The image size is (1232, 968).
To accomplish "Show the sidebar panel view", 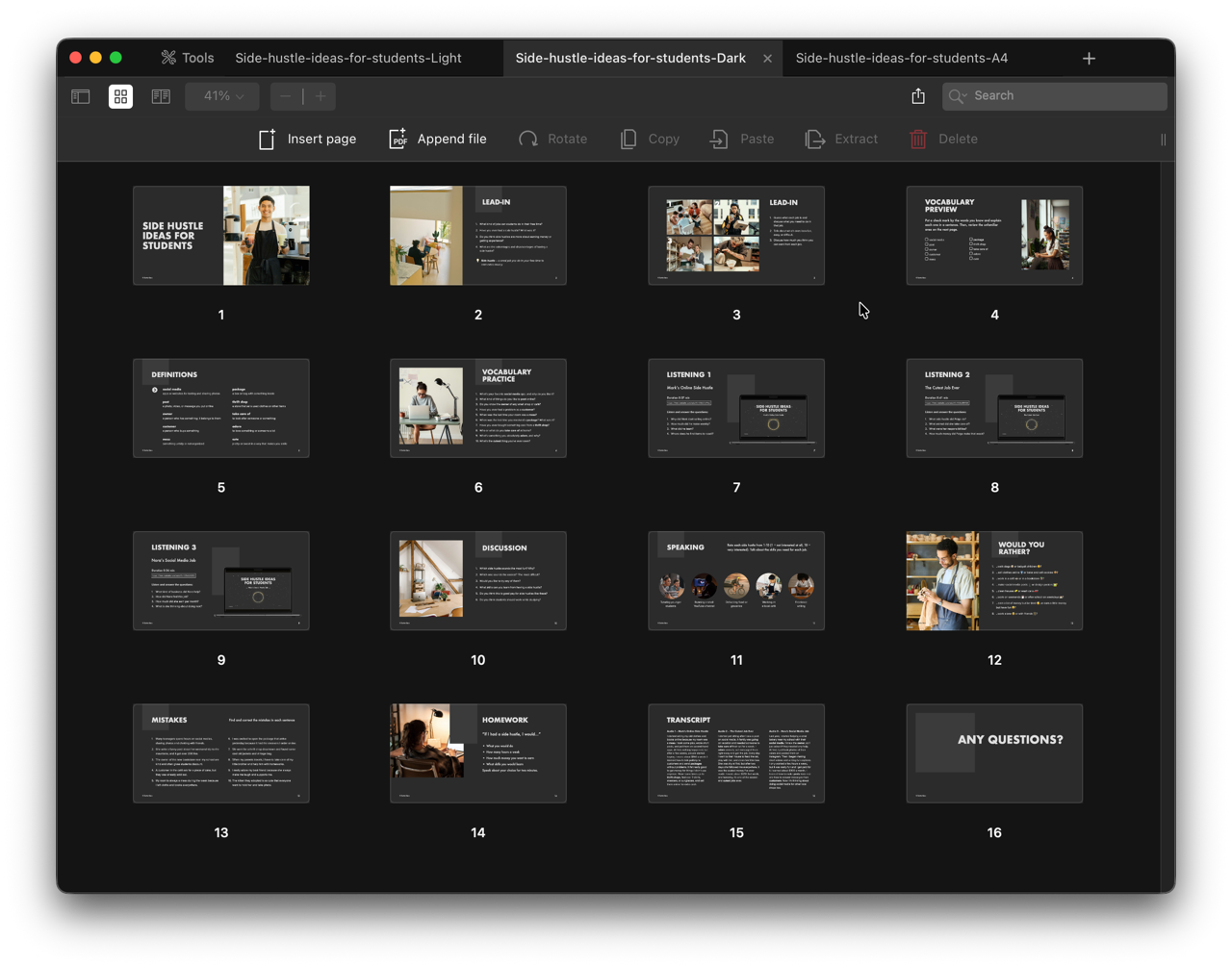I will click(x=81, y=96).
